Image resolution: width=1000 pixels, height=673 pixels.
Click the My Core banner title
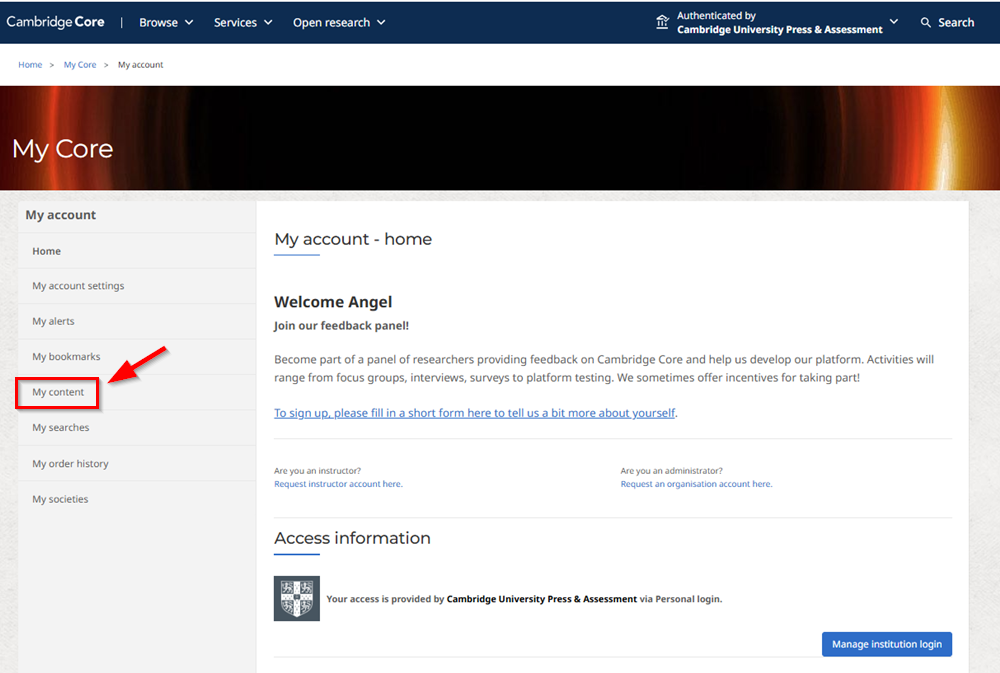point(62,149)
